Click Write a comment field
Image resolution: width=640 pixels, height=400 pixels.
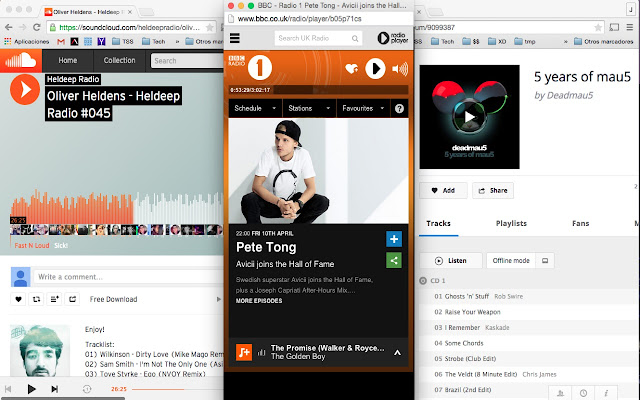[x=129, y=277]
